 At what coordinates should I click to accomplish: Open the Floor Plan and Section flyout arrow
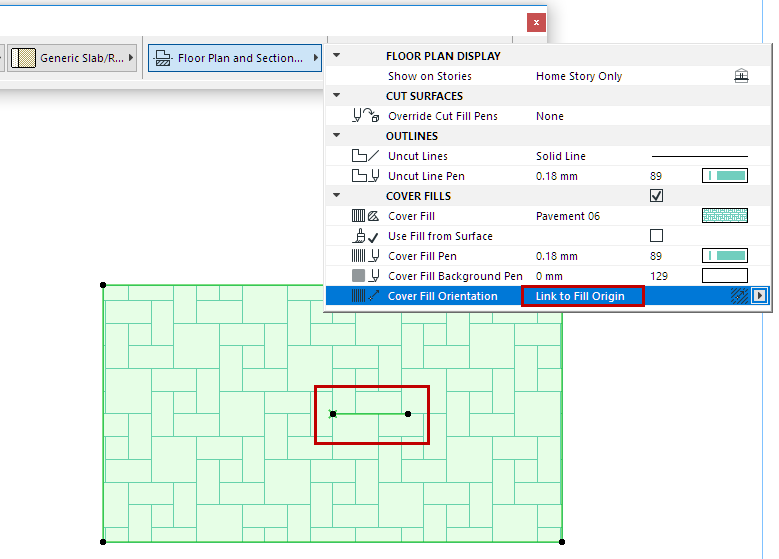tap(315, 58)
